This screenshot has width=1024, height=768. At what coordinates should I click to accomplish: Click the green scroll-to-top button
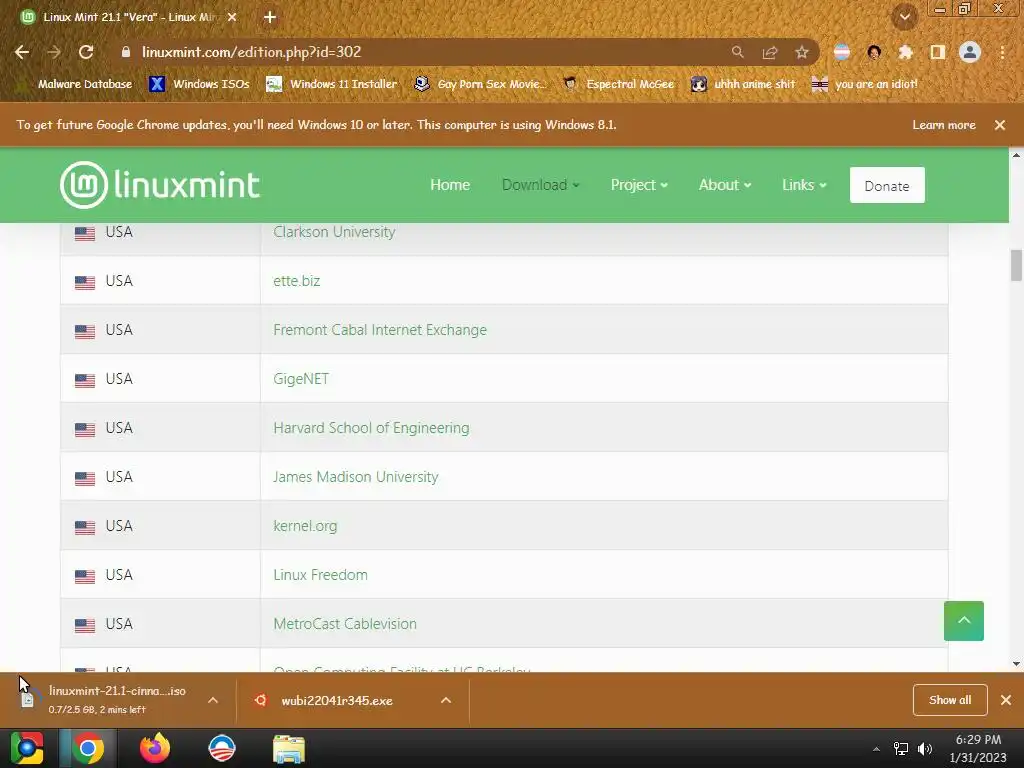coord(963,621)
